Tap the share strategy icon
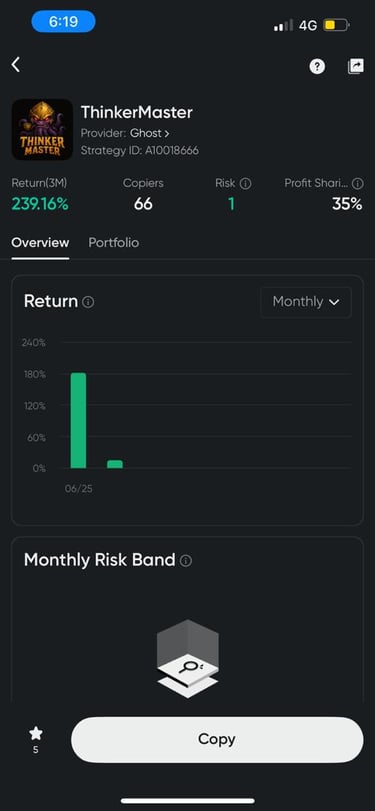This screenshot has width=375, height=811. (x=355, y=66)
